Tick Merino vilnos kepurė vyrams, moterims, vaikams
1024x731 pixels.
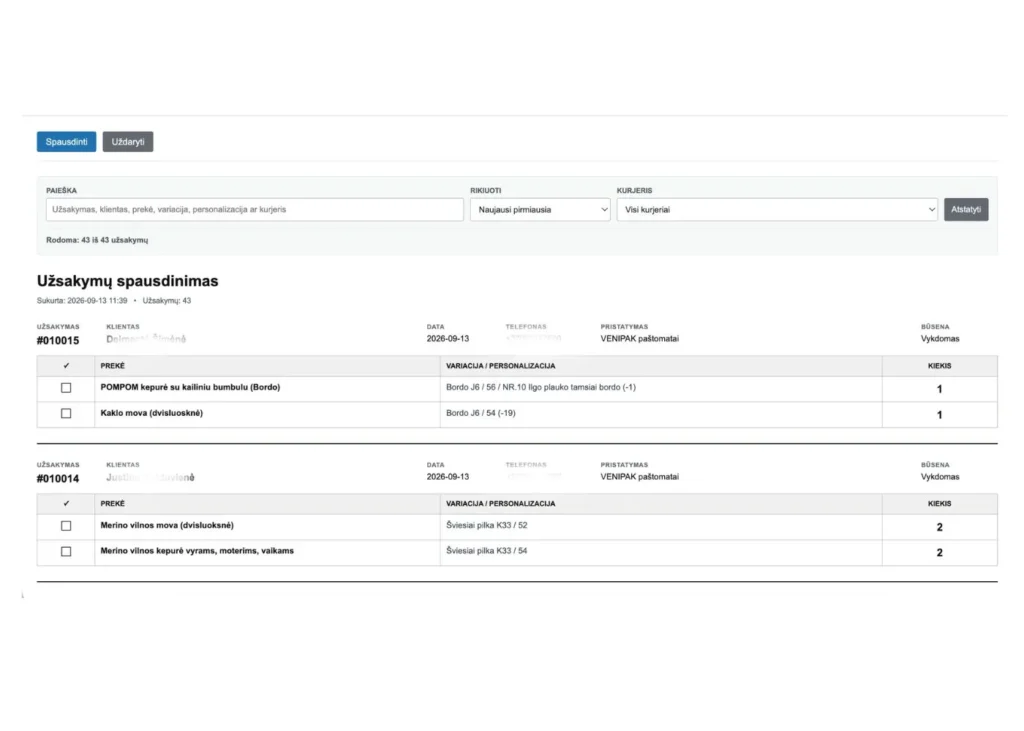click(x=66, y=551)
